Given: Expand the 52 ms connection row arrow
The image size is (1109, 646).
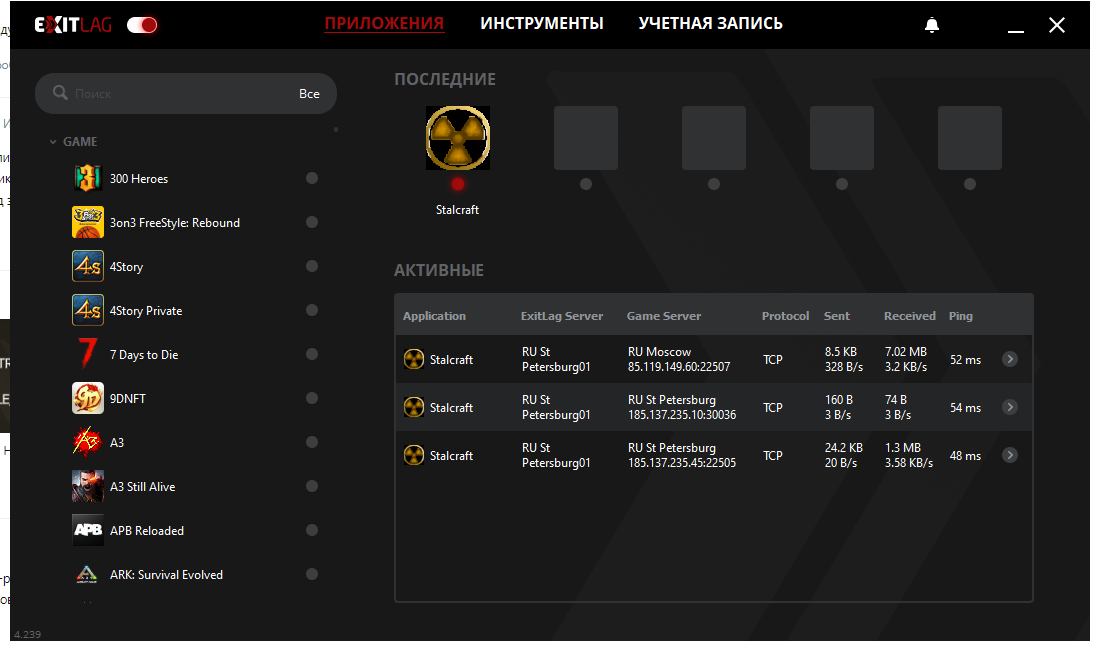Looking at the screenshot, I should coord(1010,359).
